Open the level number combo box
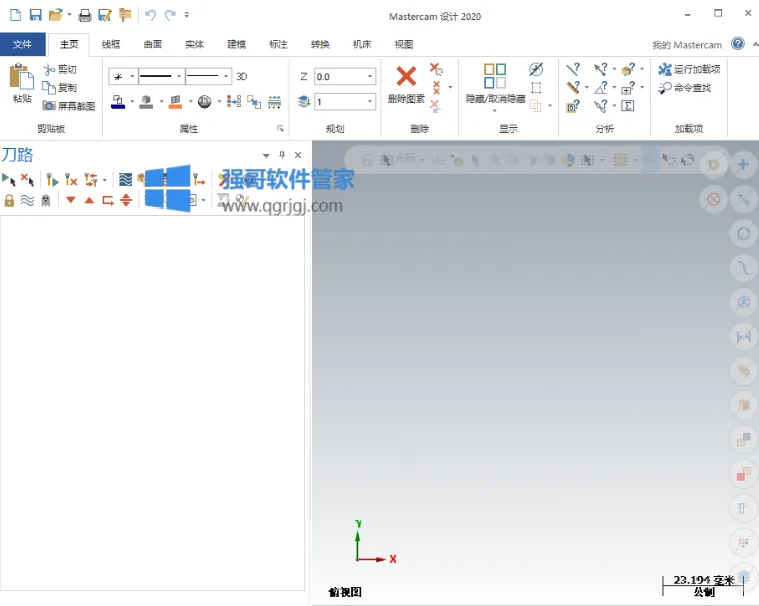The width and height of the screenshot is (759, 606). 370,102
